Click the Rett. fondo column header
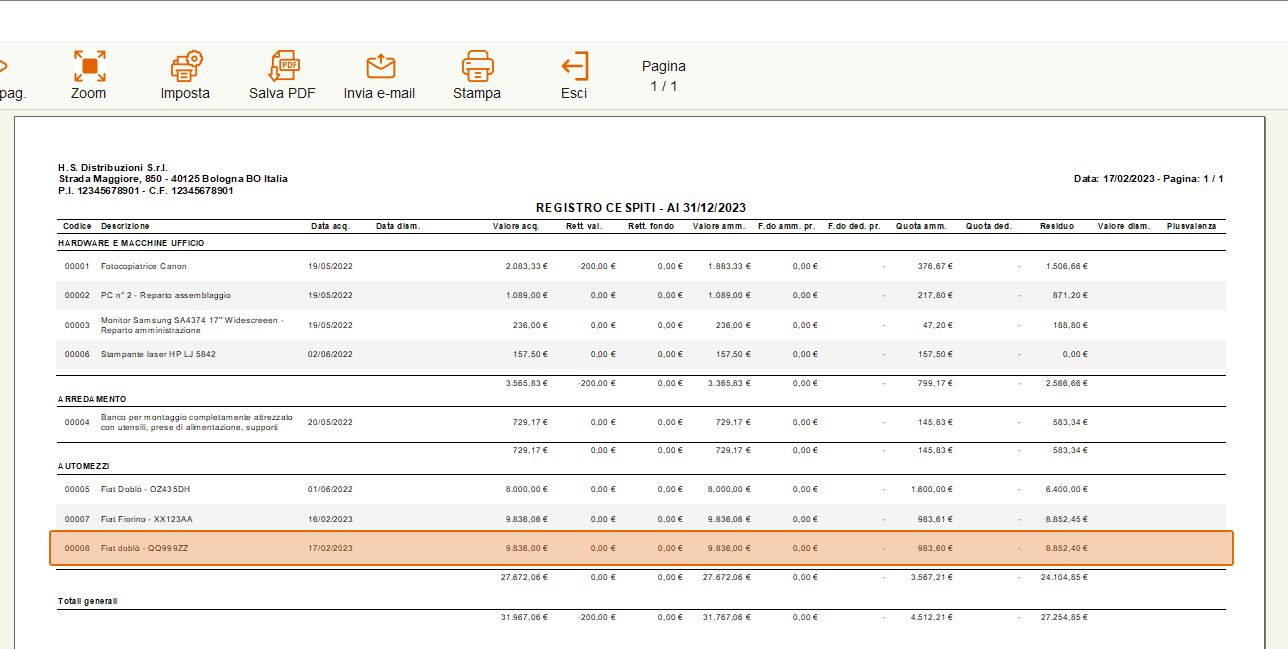This screenshot has height=649, width=1288. 651,226
